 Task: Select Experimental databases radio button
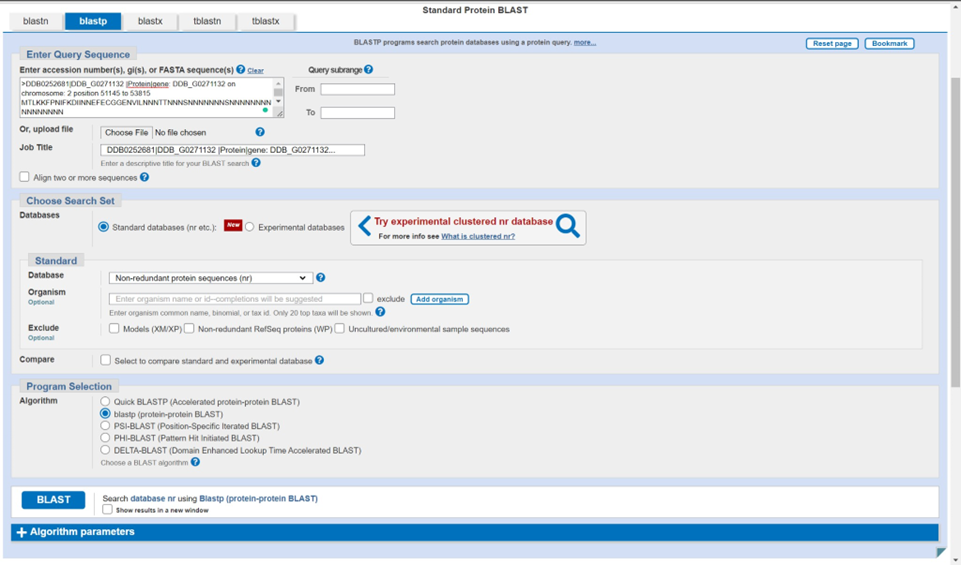coord(249,227)
